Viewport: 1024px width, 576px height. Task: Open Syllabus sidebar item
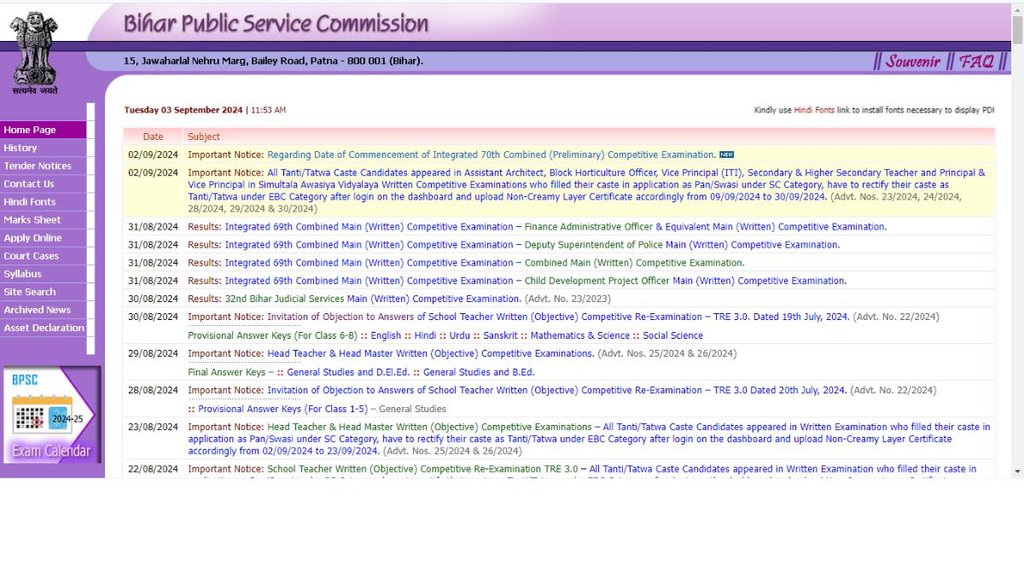click(x=43, y=274)
